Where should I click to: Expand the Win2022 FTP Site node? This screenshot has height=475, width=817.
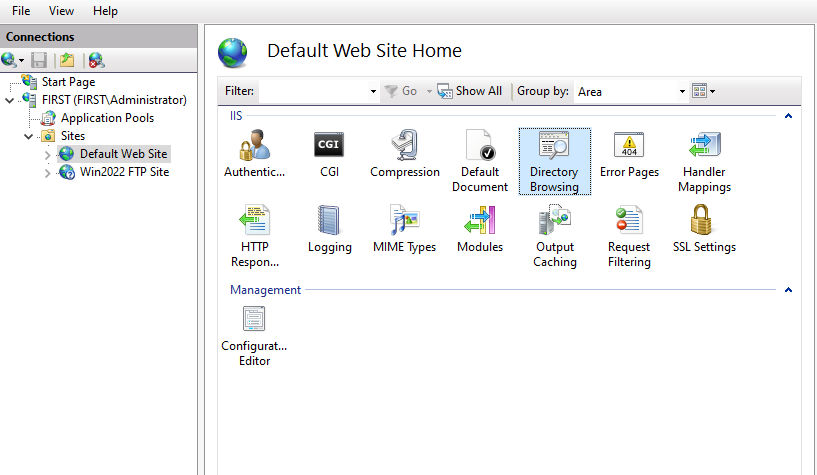[x=47, y=173]
